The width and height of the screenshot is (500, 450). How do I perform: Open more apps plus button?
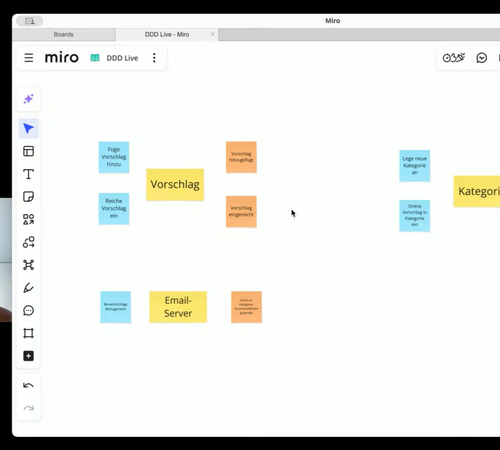coord(29,356)
